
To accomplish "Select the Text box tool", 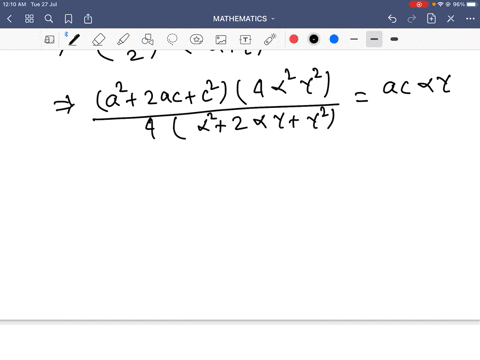I will pyautogui.click(x=245, y=40).
